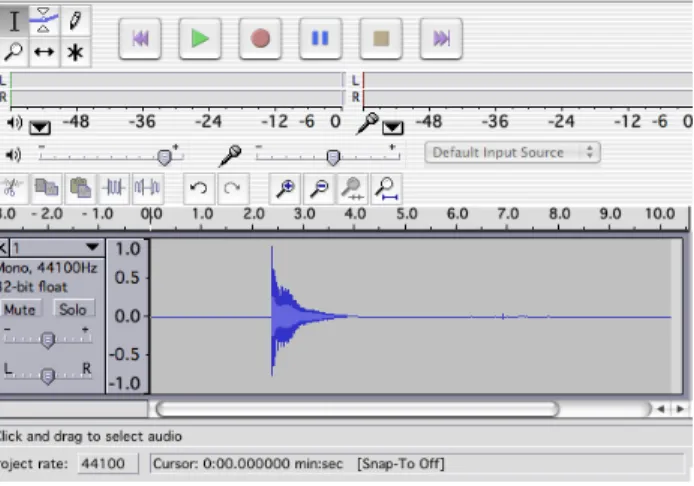This screenshot has width=694, height=486.
Task: Click the 10.0 mark on the timeline ruler
Action: [660, 214]
